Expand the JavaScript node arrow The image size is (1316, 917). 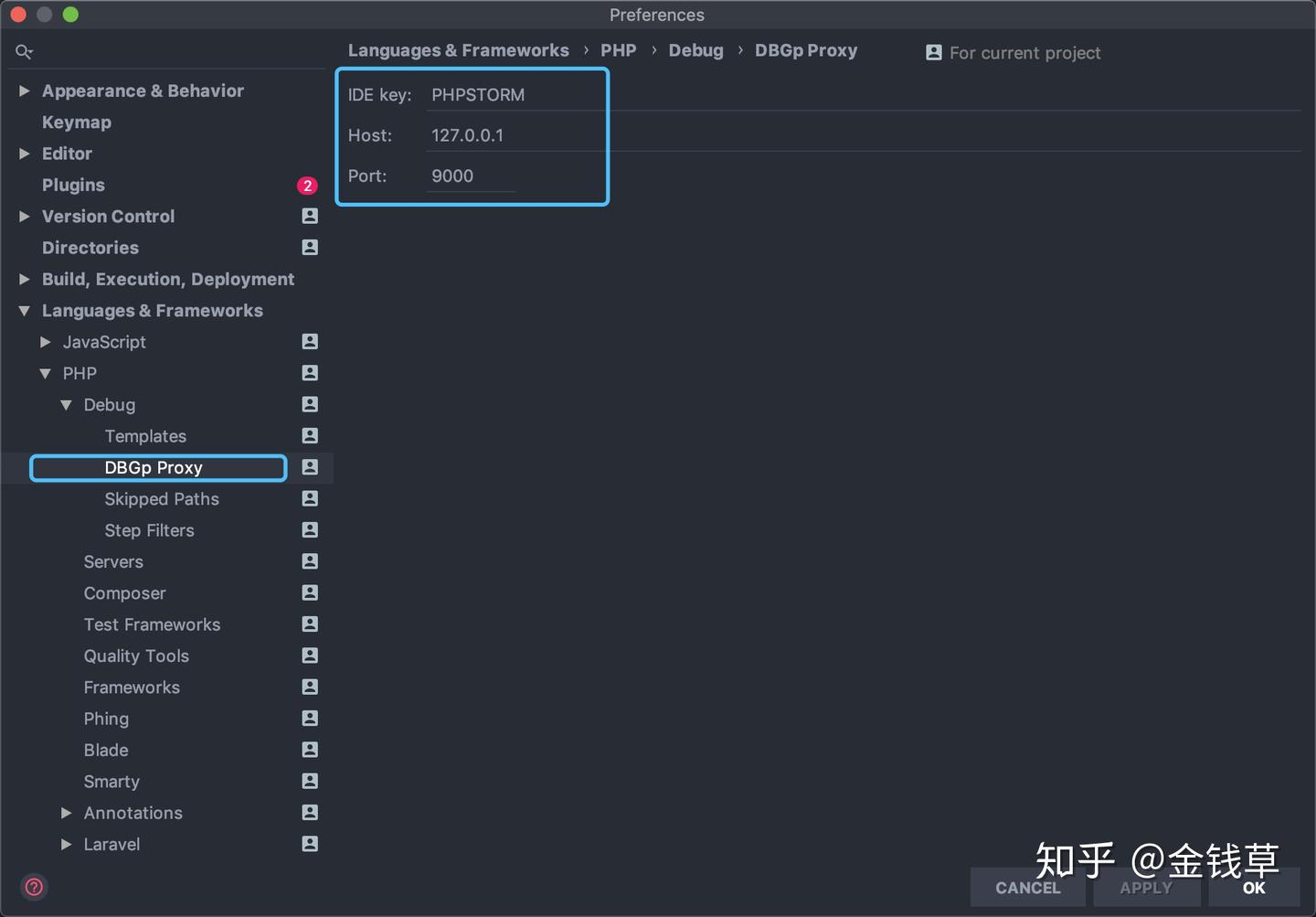click(x=46, y=342)
